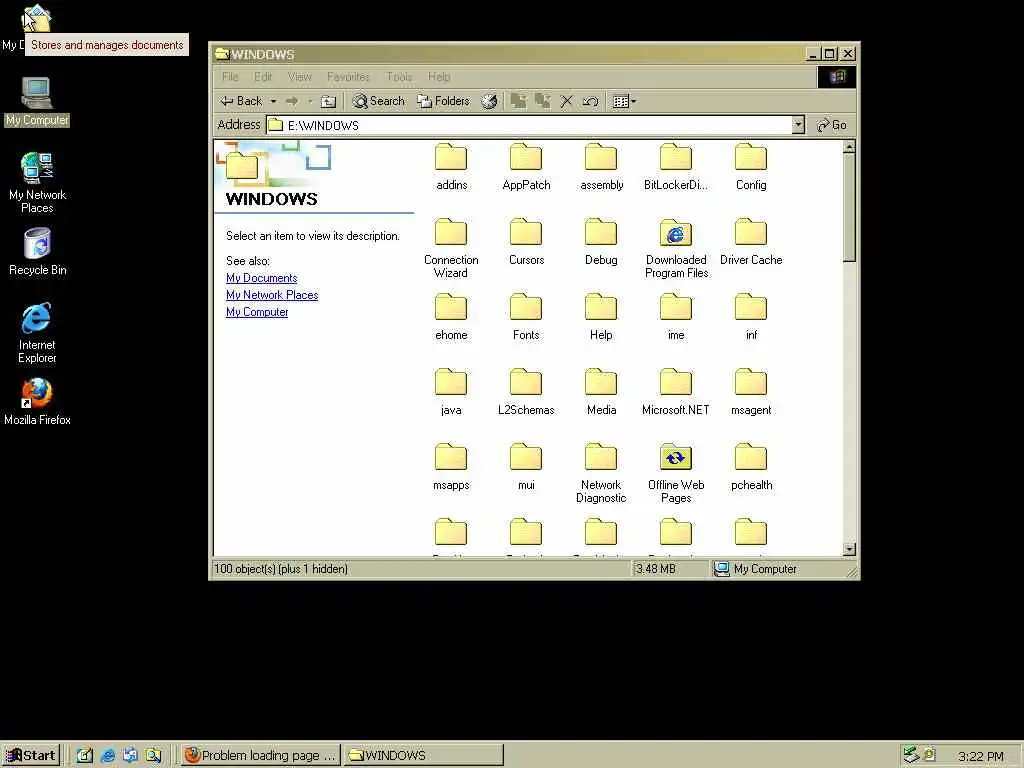Viewport: 1024px width, 768px height.
Task: Click the scroll up arrow in file list
Action: (x=849, y=148)
